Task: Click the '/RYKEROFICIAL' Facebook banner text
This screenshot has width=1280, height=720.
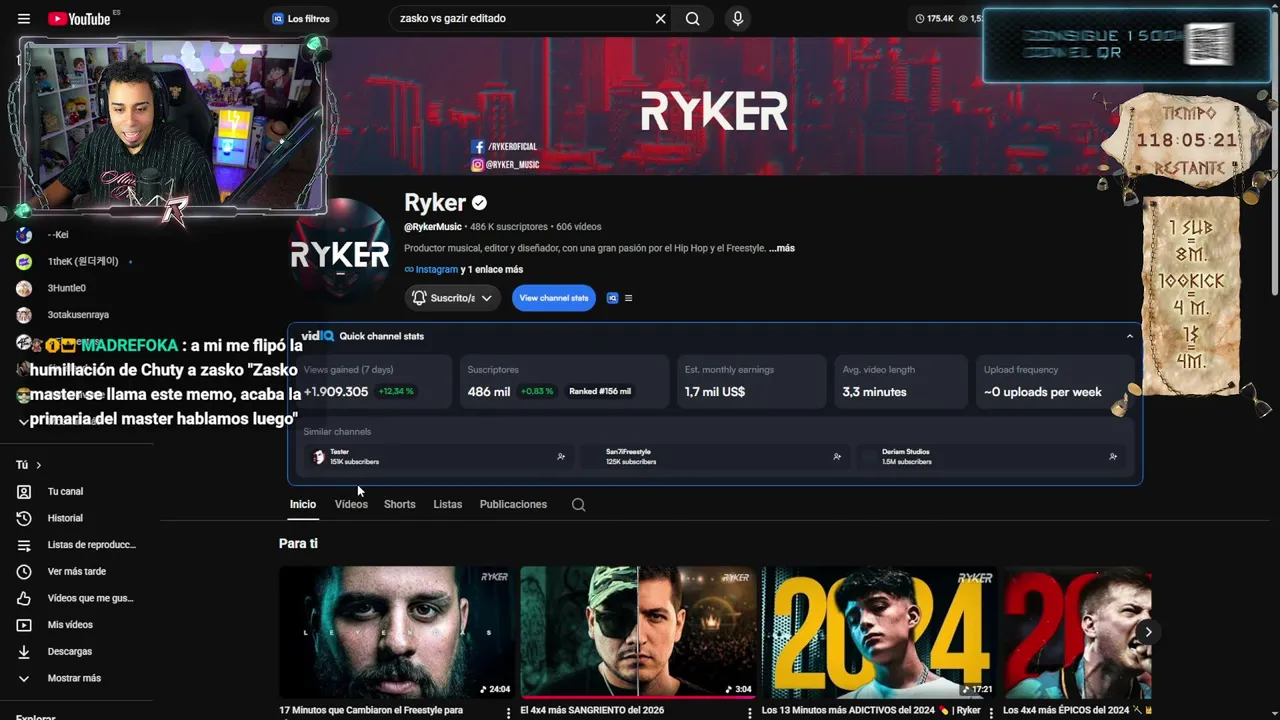Action: pos(512,147)
